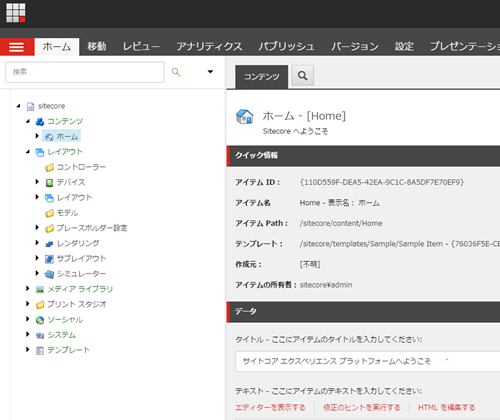Click the HTML を編集する link
Image resolution: width=500 pixels, height=420 pixels.
tap(447, 408)
